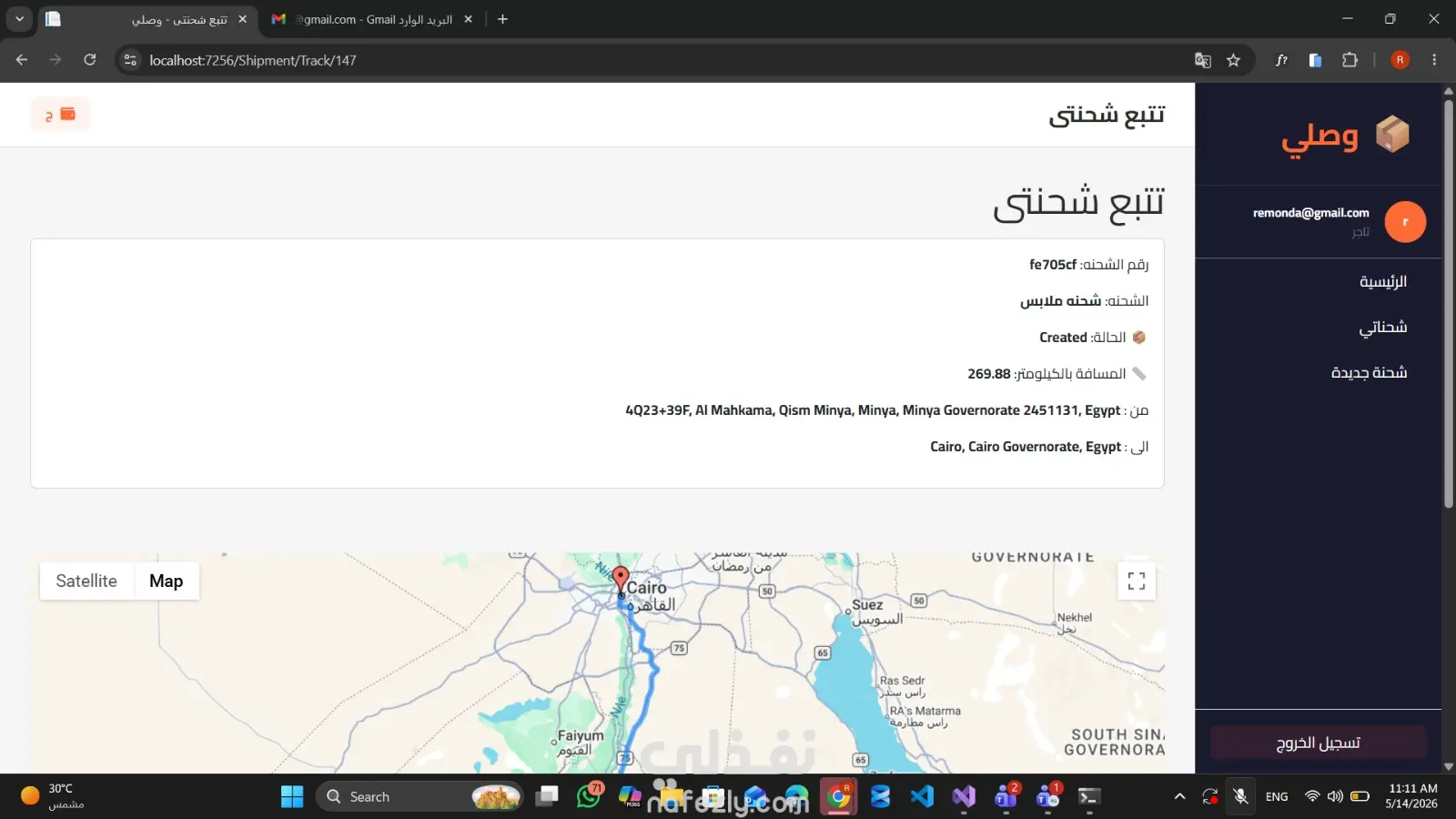Click the wallet icon in header
The width and height of the screenshot is (1456, 819).
tap(67, 114)
